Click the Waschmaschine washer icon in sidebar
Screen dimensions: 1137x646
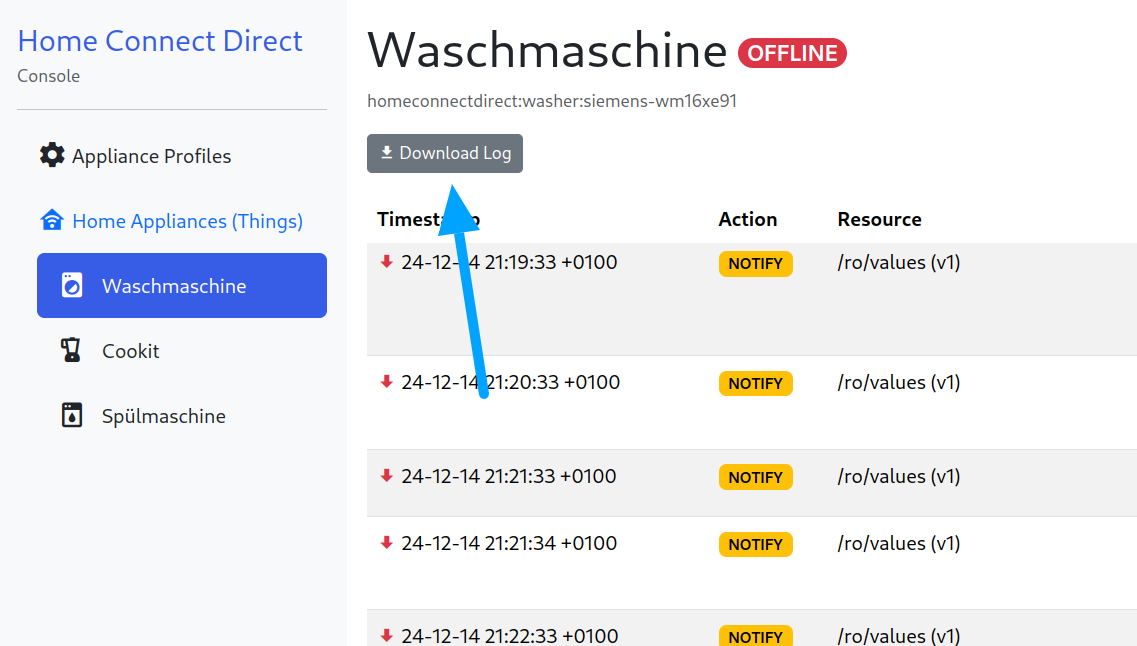[x=72, y=286]
